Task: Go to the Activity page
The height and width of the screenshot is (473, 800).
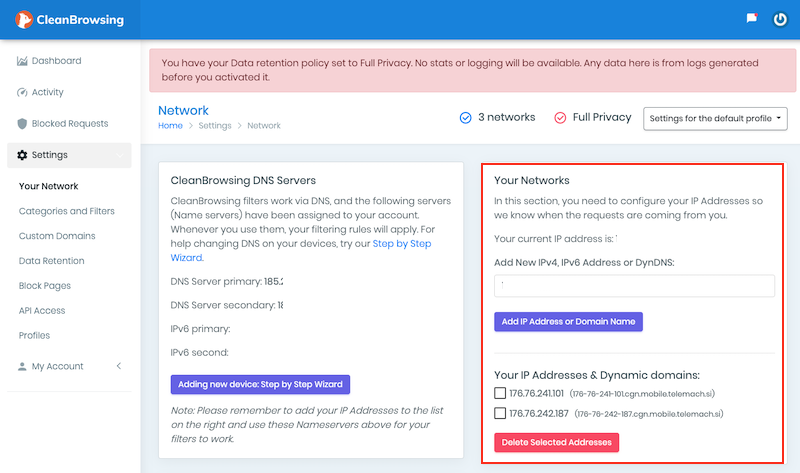Action: tap(47, 92)
